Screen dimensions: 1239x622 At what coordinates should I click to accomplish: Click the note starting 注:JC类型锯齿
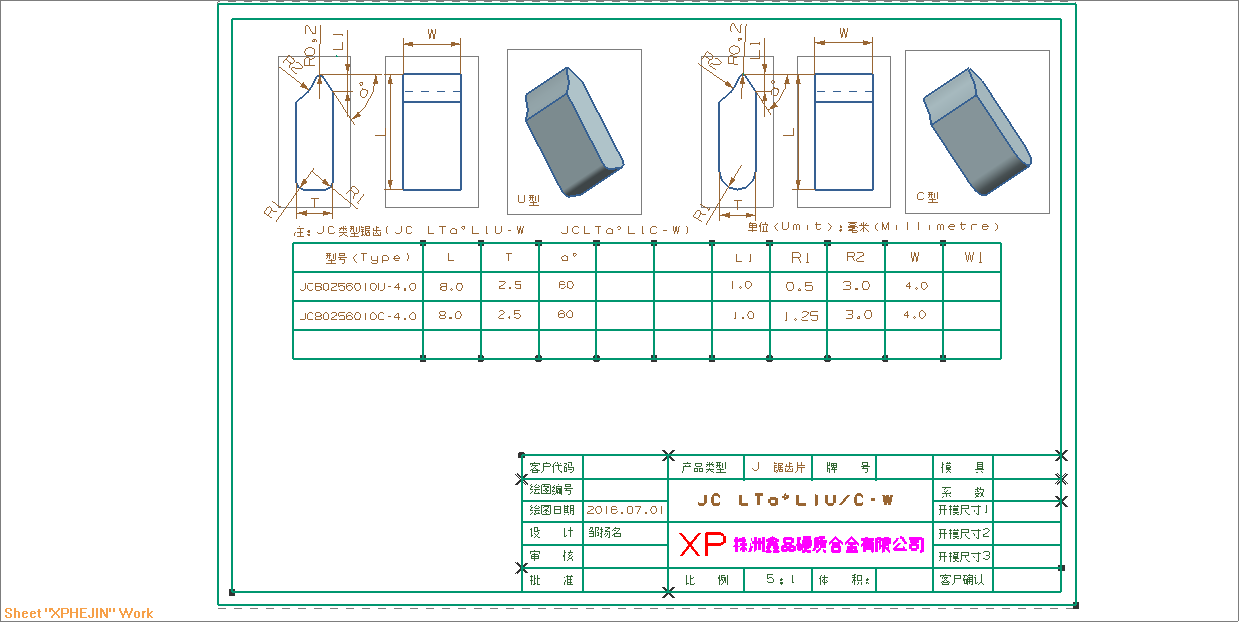click(x=491, y=230)
